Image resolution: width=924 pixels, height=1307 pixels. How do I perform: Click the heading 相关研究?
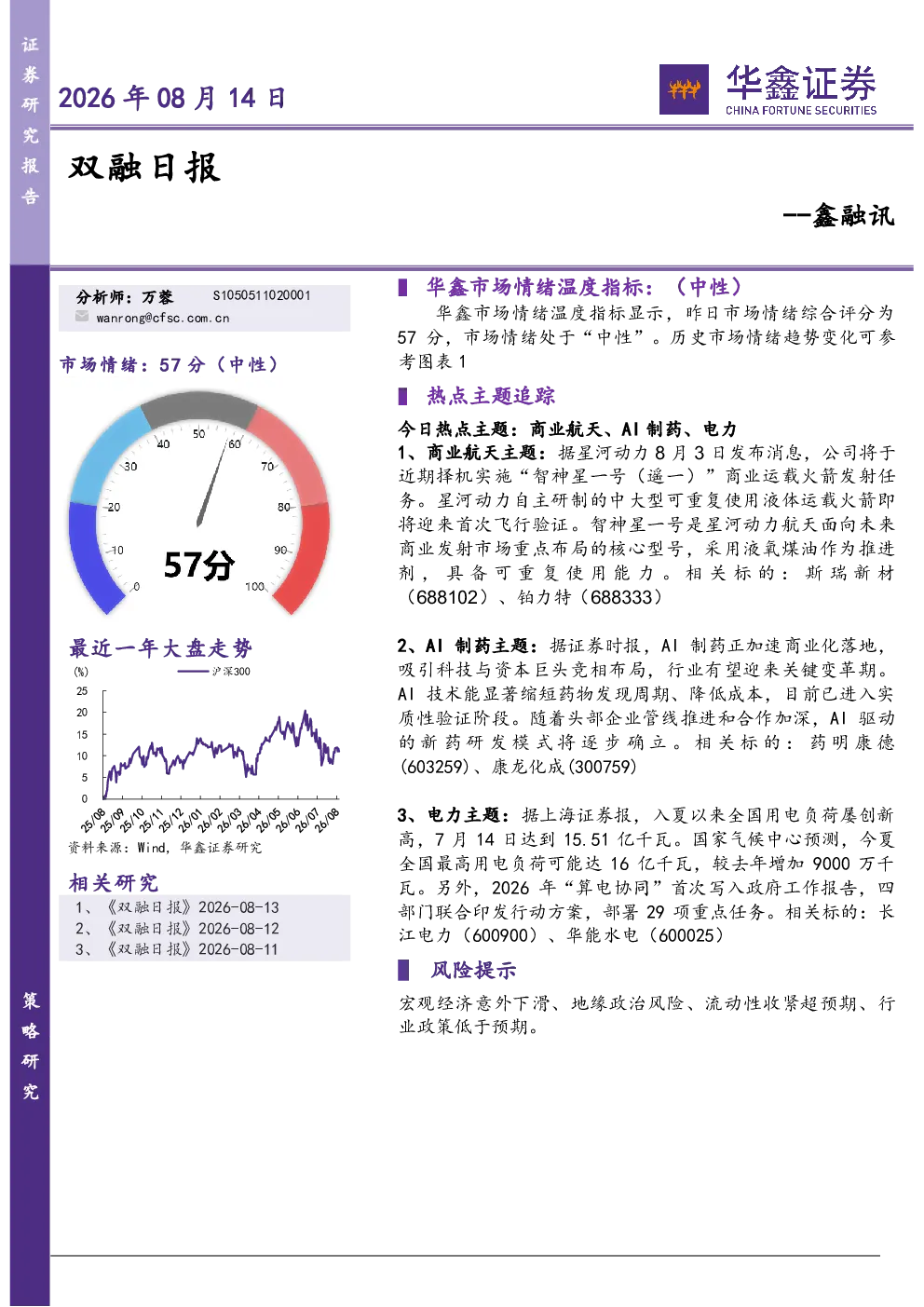click(x=114, y=882)
